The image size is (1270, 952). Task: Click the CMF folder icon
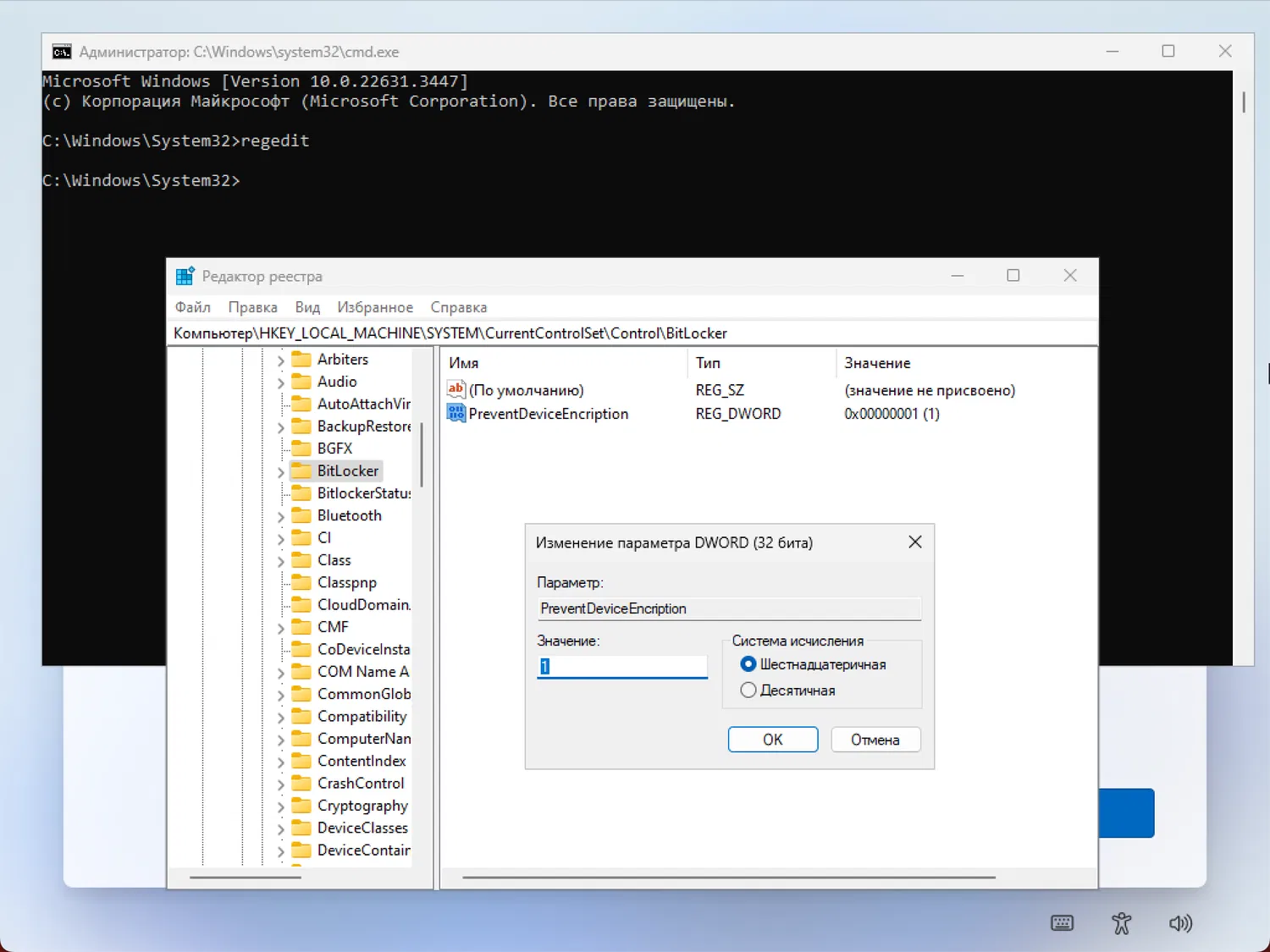[301, 627]
